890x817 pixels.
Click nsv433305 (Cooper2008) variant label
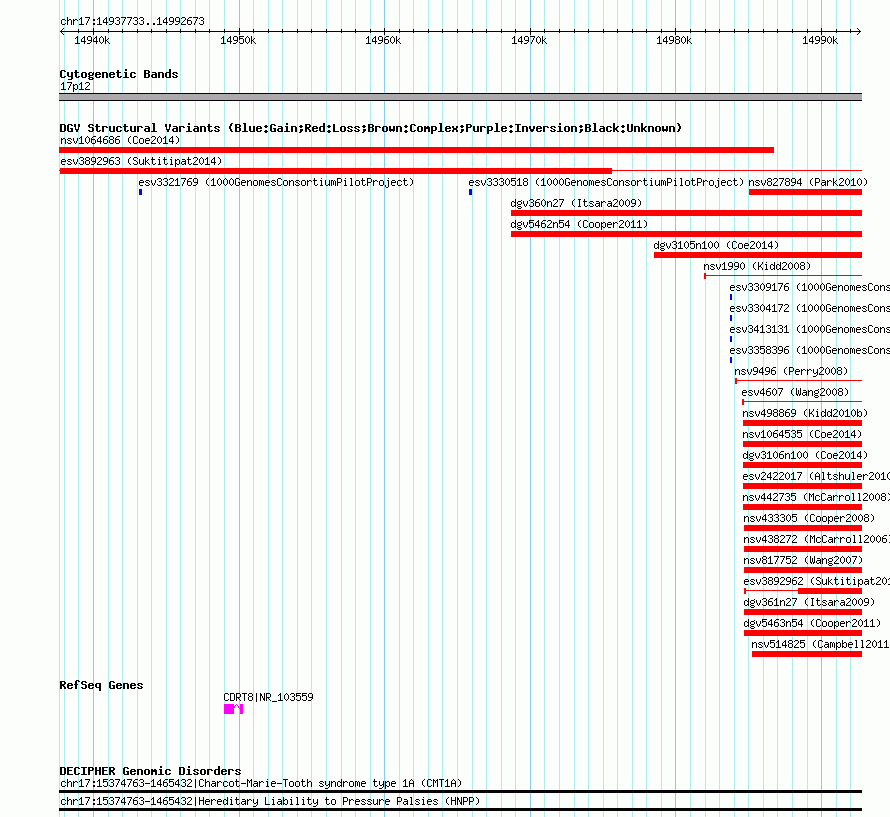(x=809, y=518)
